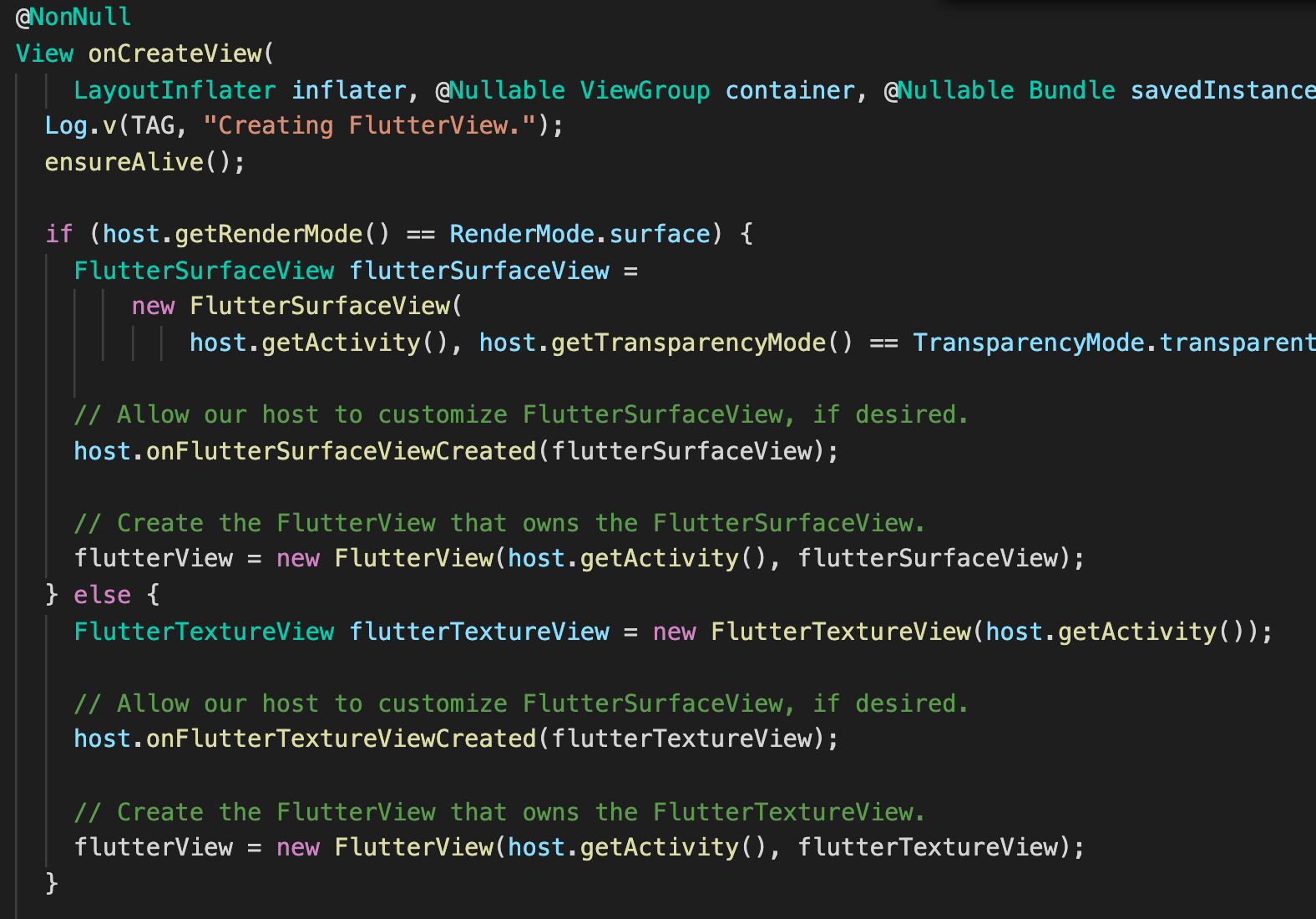Click the "Creating FlutterView." string literal
Screen dimensions: 1316x919
click(370, 125)
